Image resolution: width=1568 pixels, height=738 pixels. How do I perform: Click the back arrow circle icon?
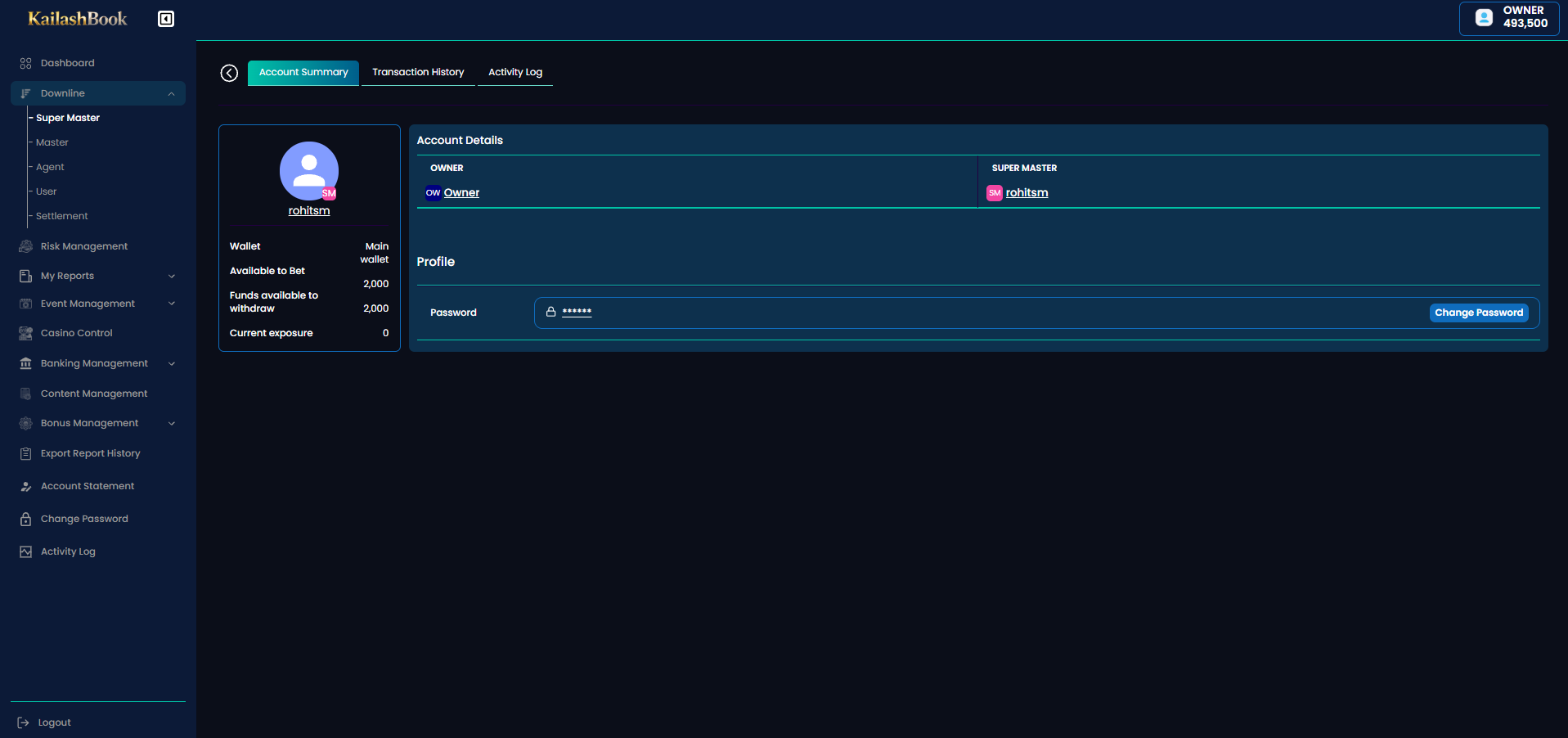tap(229, 73)
